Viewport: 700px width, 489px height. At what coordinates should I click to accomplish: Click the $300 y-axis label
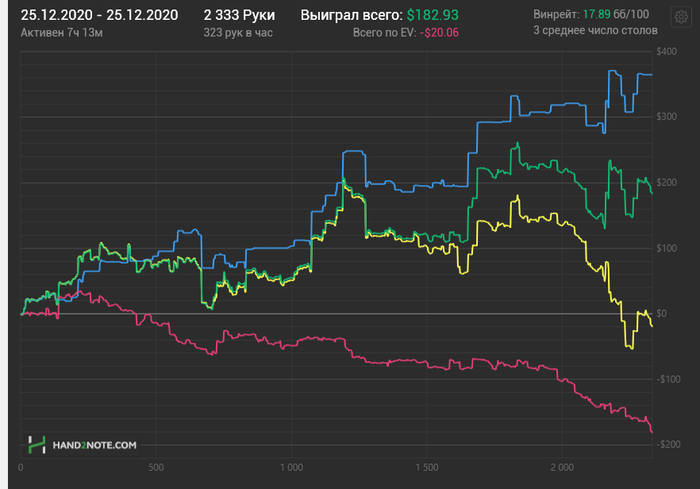point(667,117)
